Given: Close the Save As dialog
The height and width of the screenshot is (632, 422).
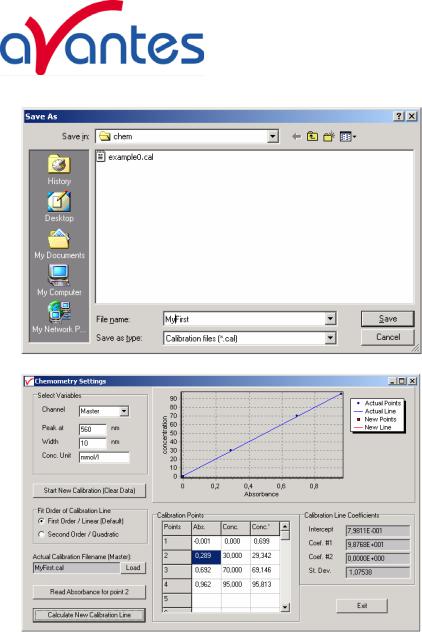Looking at the screenshot, I should [412, 116].
